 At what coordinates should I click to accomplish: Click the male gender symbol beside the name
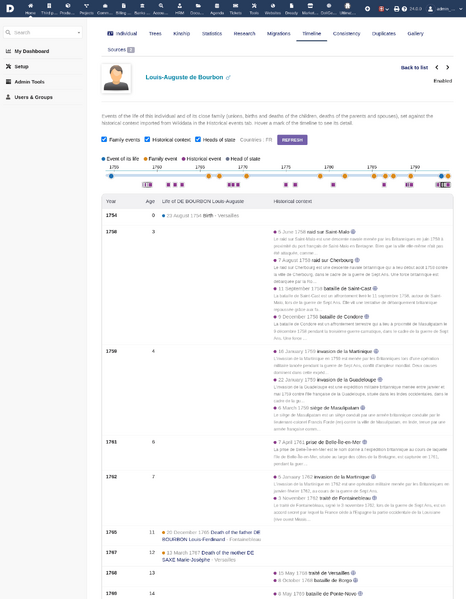228,78
